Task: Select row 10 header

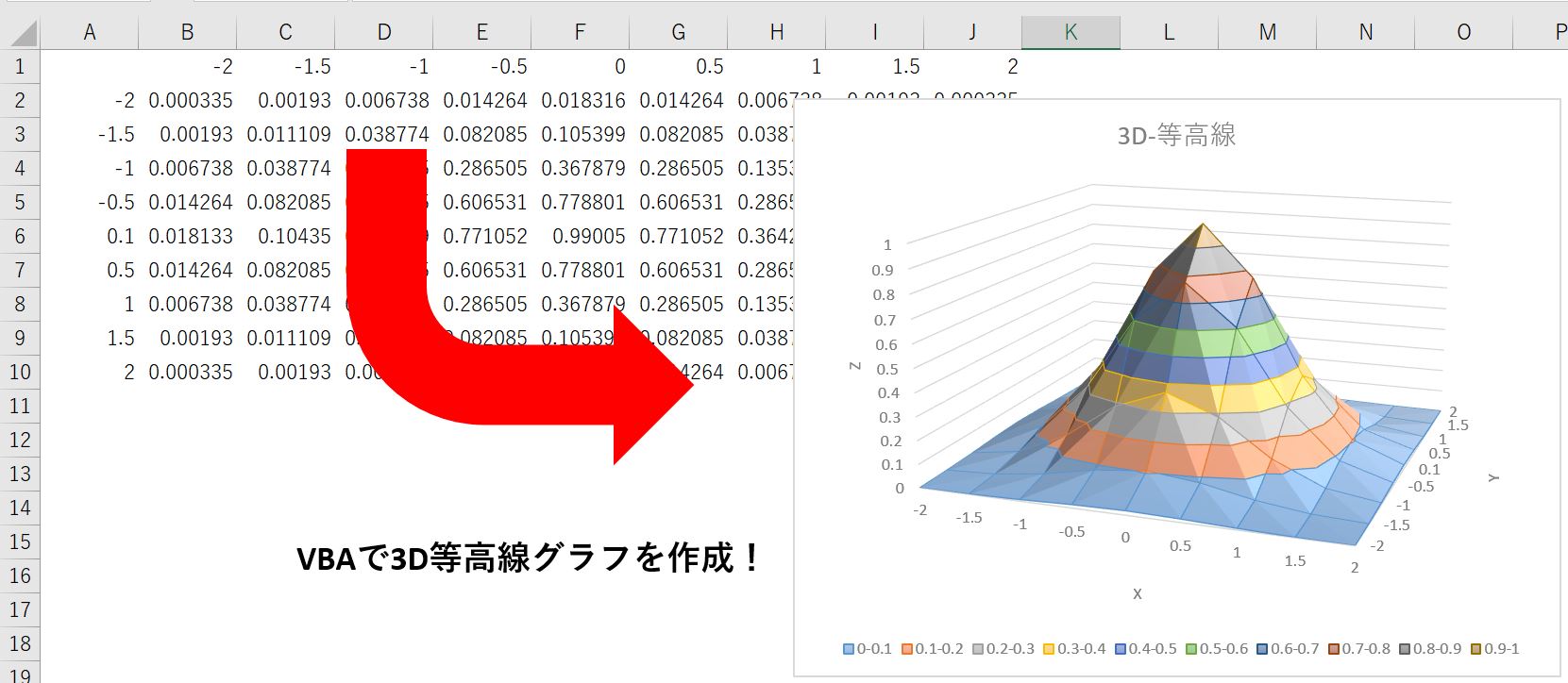Action: point(20,373)
